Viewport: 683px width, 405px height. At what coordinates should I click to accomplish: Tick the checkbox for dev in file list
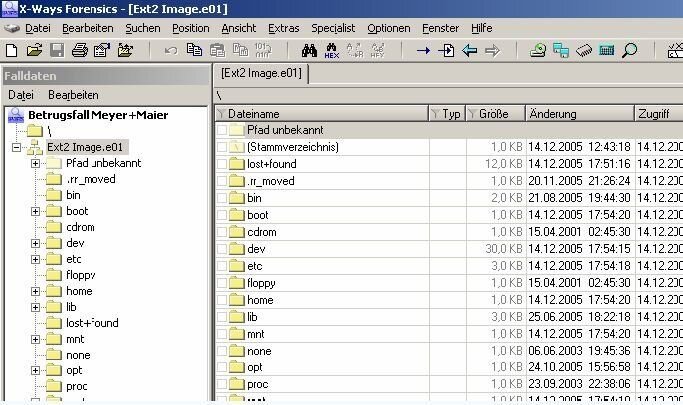tap(222, 249)
